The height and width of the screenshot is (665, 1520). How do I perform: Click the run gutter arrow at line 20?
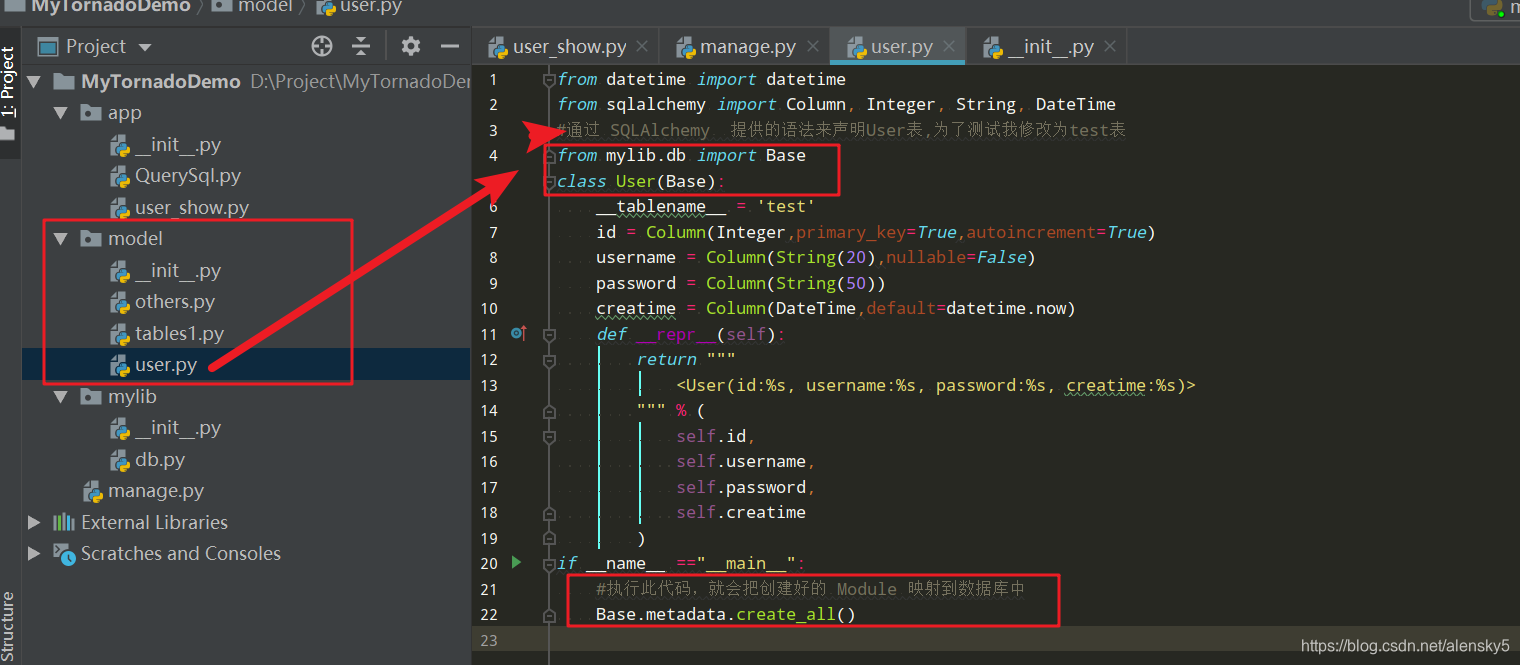516,562
